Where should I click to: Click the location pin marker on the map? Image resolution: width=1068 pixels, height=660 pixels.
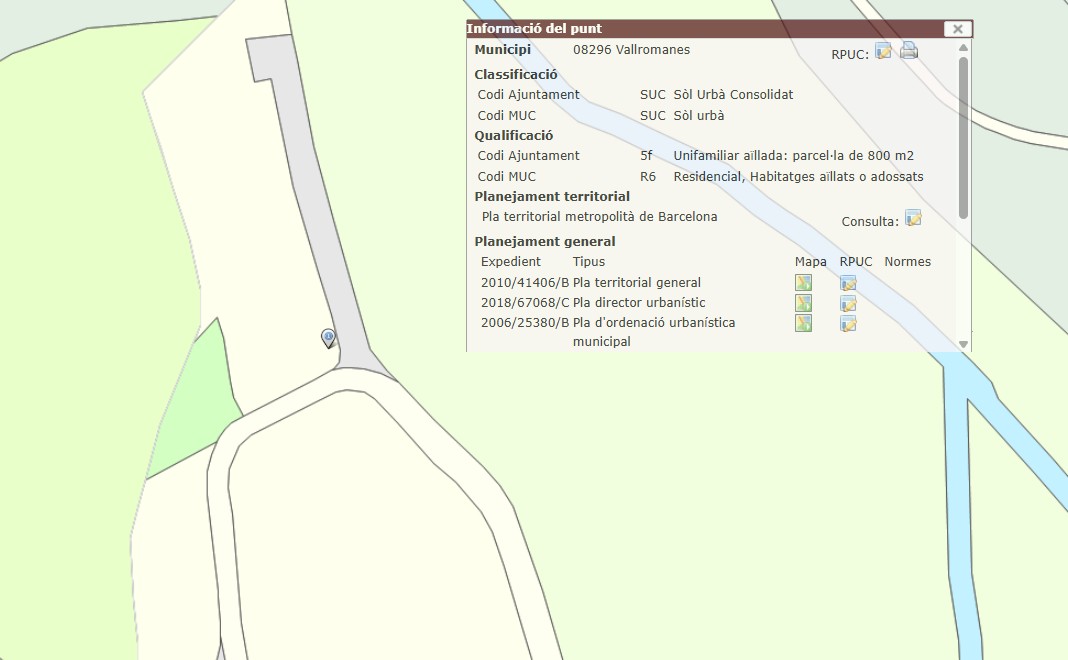coord(328,337)
